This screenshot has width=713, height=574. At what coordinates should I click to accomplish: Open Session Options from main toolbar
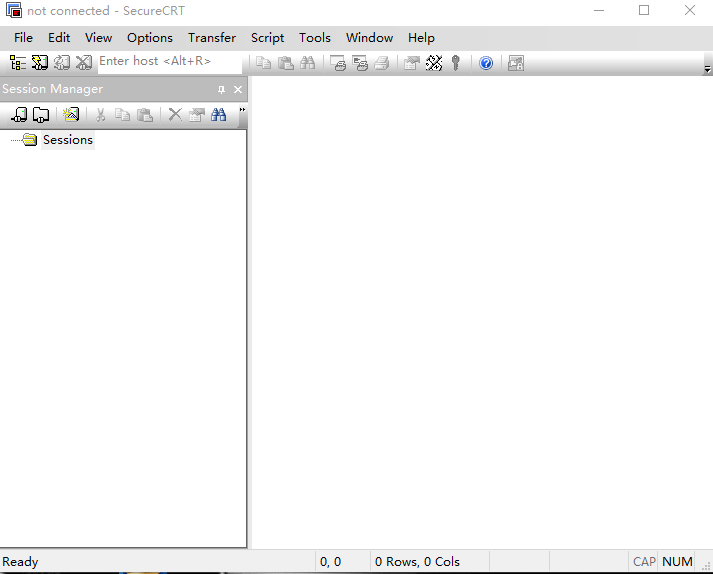tap(412, 63)
